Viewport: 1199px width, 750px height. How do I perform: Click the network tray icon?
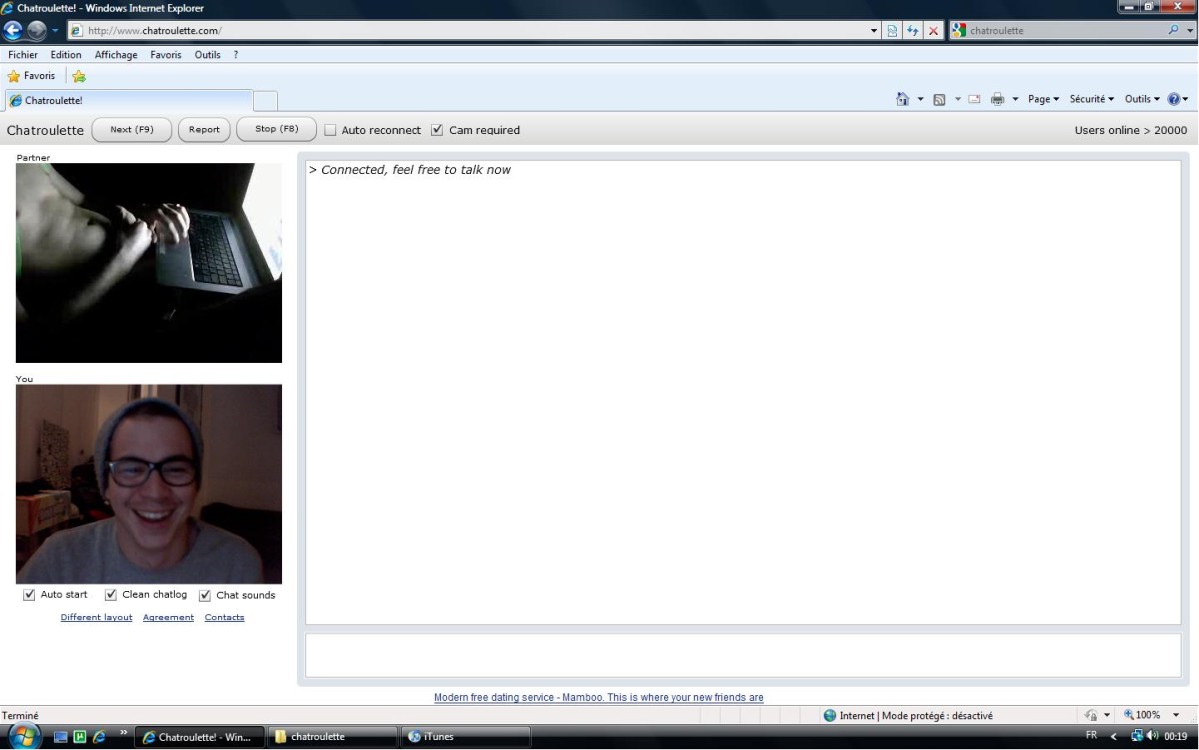click(x=1137, y=735)
